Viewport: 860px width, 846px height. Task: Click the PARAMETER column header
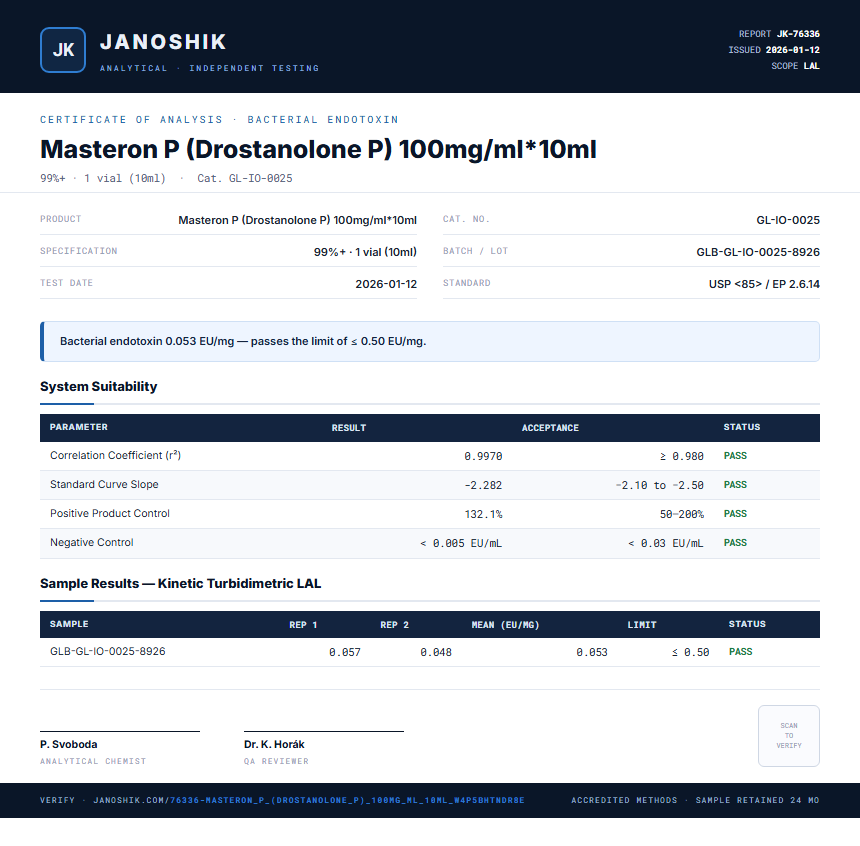(x=78, y=427)
